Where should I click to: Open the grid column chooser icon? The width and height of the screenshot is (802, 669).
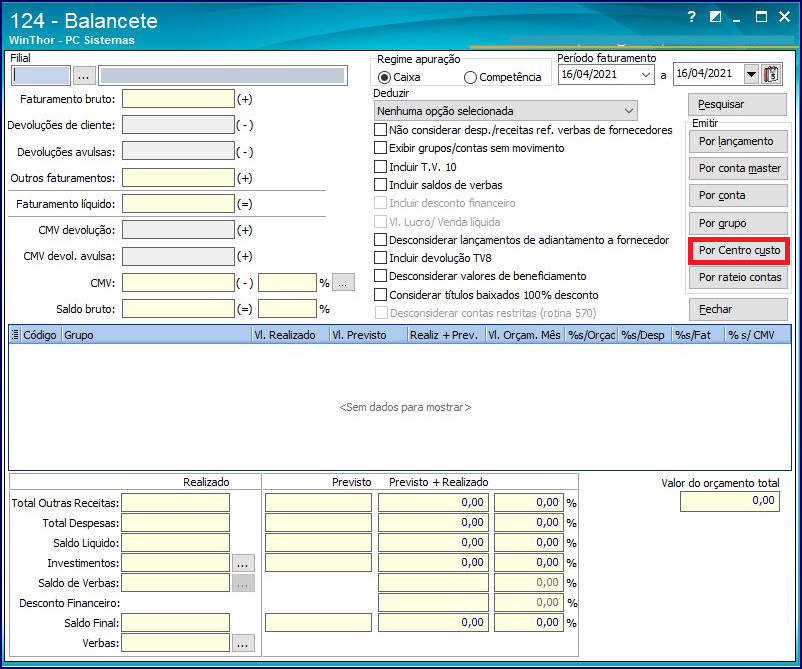coord(15,335)
